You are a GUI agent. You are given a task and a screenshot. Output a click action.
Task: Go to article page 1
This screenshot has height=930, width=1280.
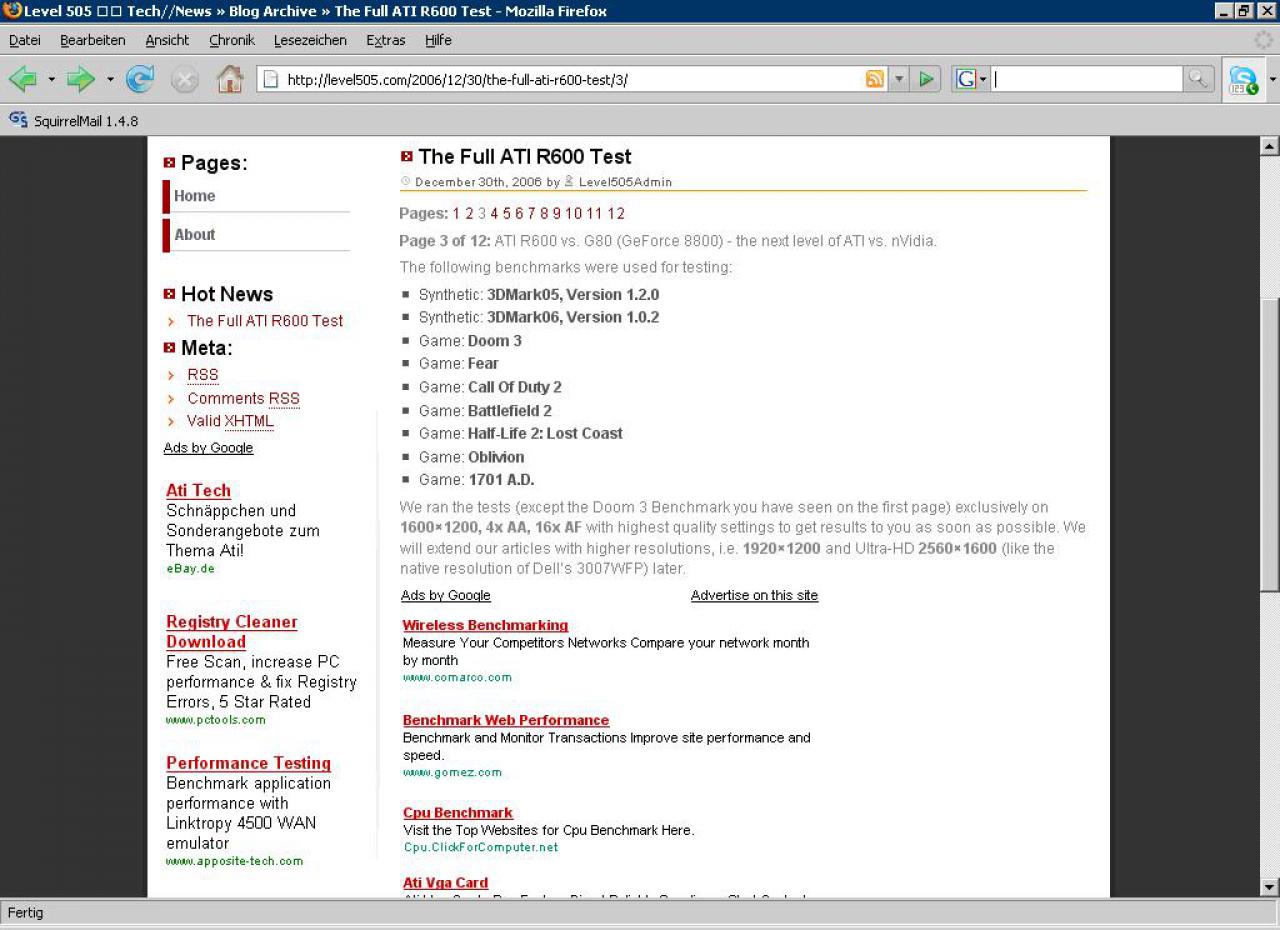click(456, 213)
